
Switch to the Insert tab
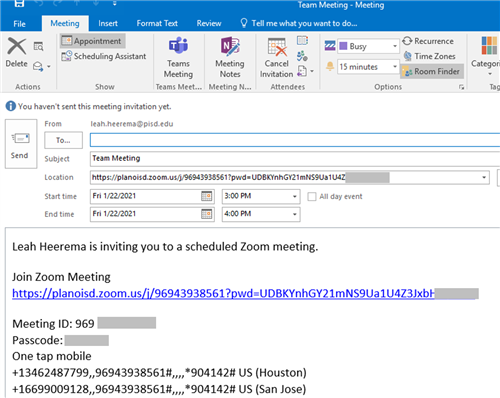point(108,23)
